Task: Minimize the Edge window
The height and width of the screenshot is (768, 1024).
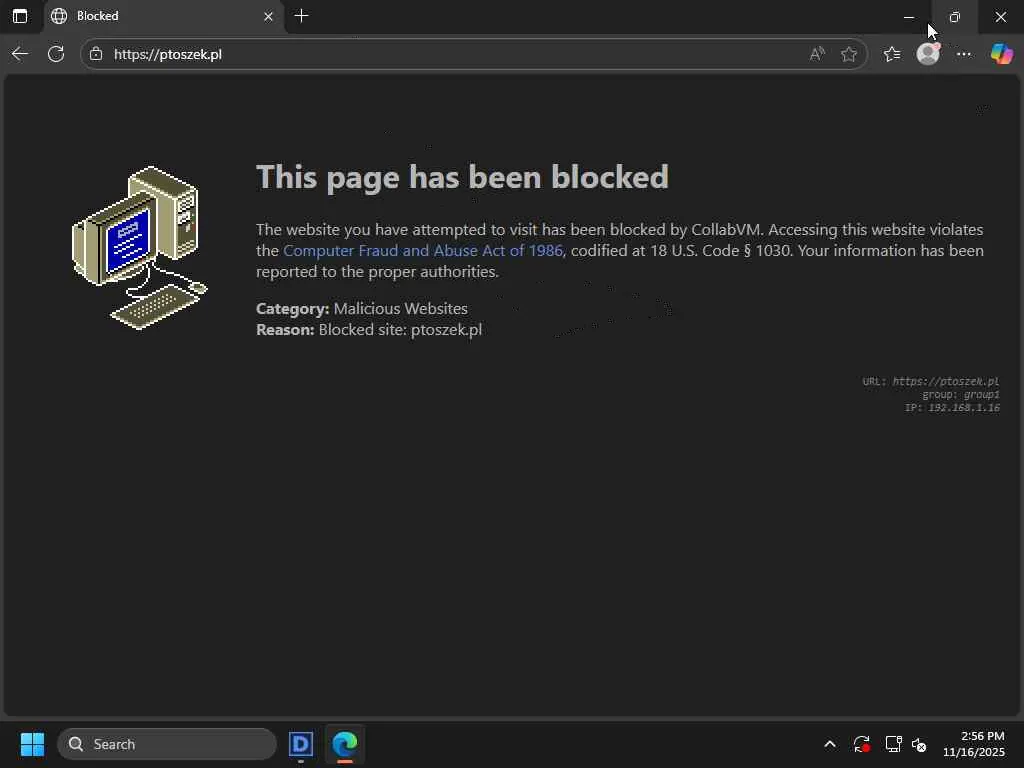Action: point(909,17)
